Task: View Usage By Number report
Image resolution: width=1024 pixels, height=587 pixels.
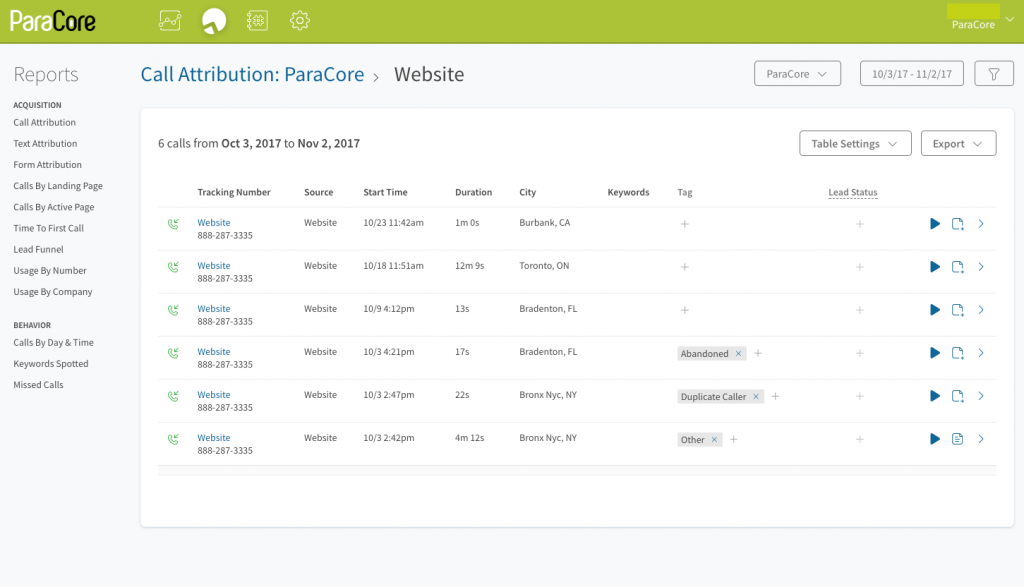Action: (50, 271)
